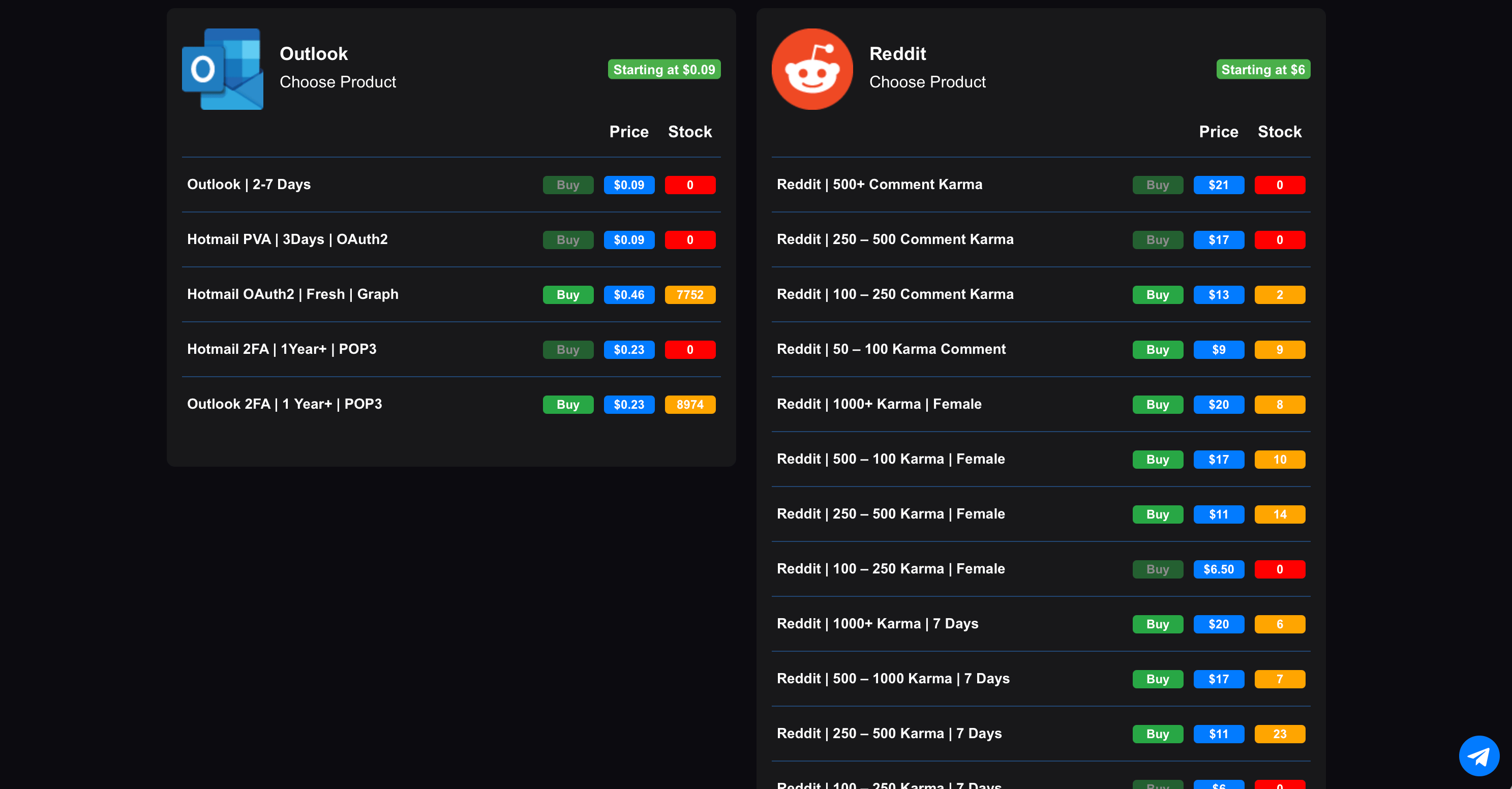Click the $0.46 price badge
1512x789 pixels.
pos(628,295)
